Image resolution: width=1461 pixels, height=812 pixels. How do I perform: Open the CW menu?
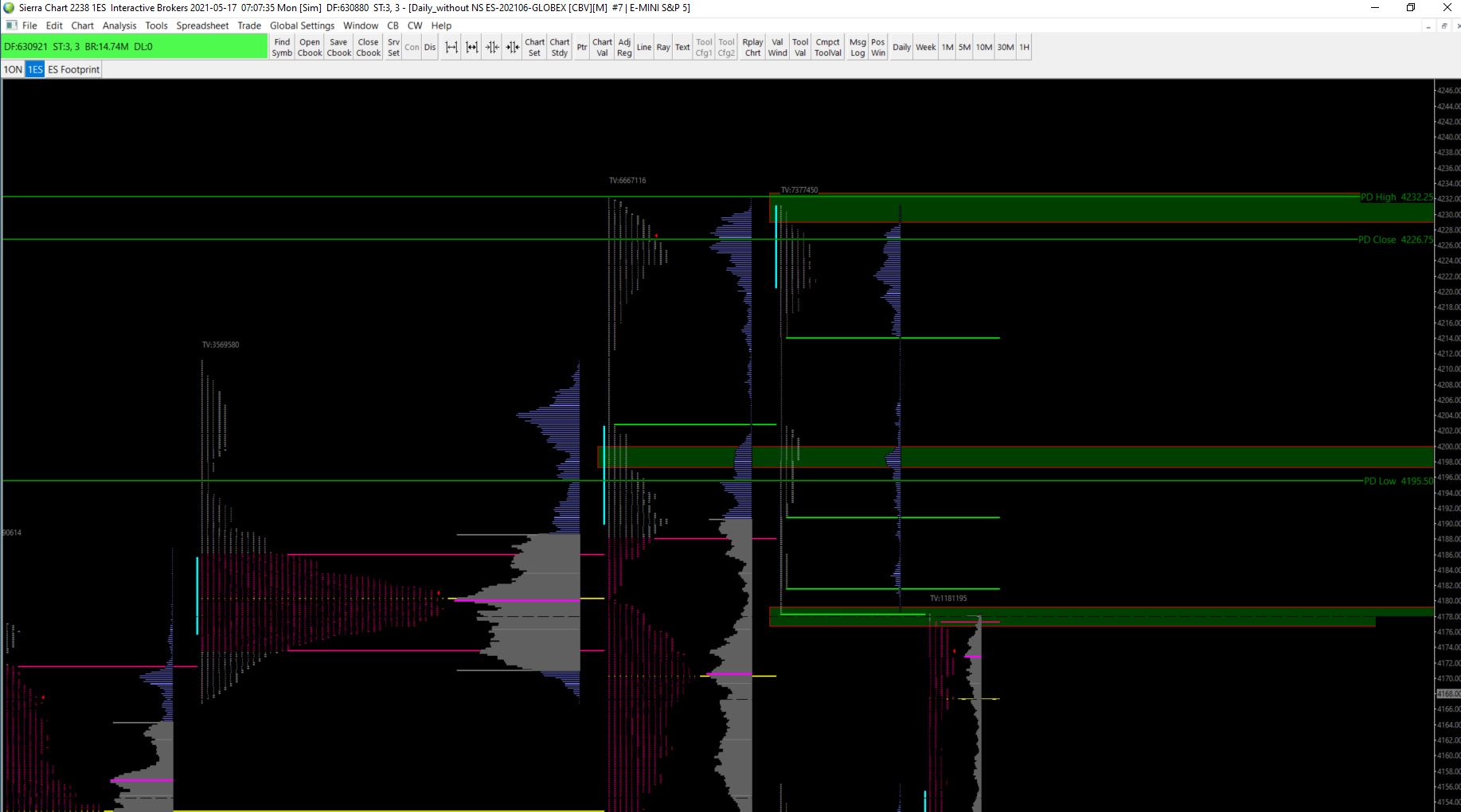(415, 25)
